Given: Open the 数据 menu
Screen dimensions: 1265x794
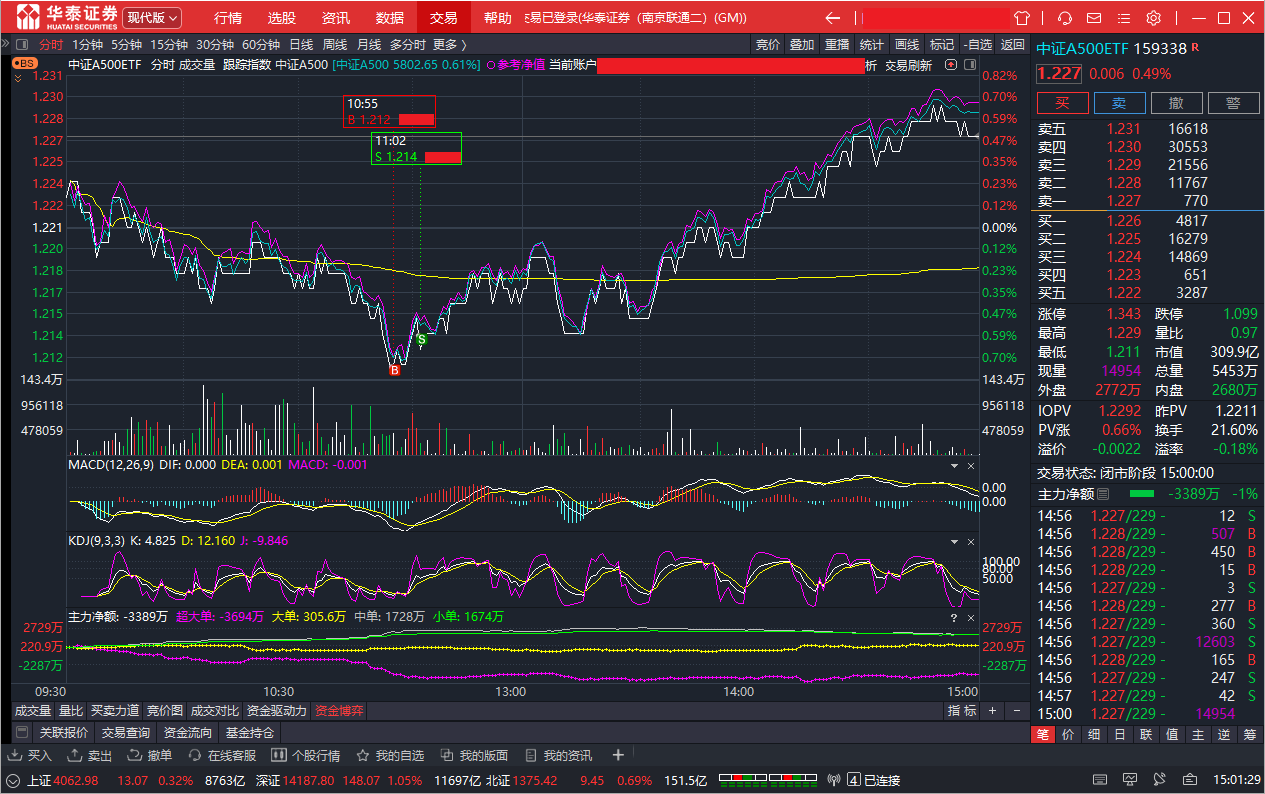Looking at the screenshot, I should (390, 18).
